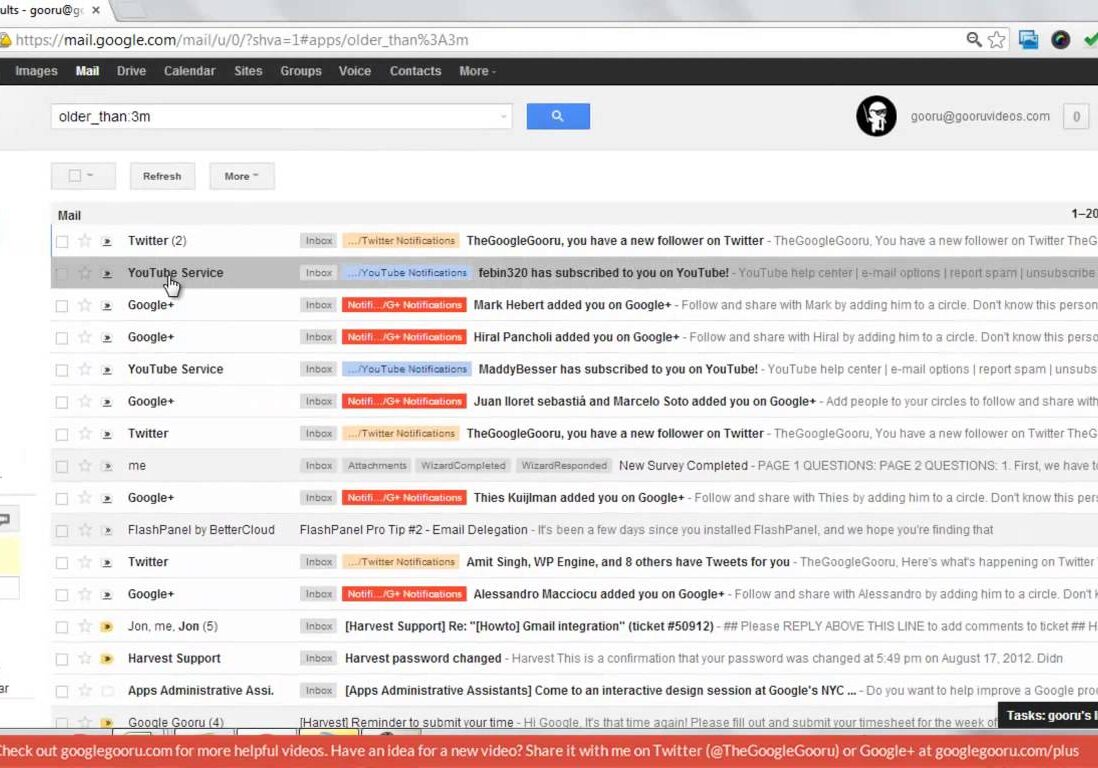Click the Refresh button
Screen dimensions: 1098x768
[162, 176]
